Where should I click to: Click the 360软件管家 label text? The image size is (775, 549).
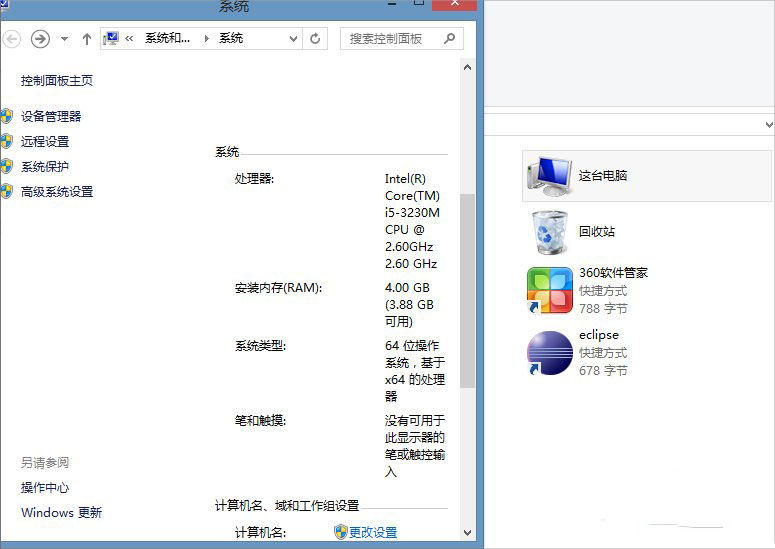pos(613,272)
